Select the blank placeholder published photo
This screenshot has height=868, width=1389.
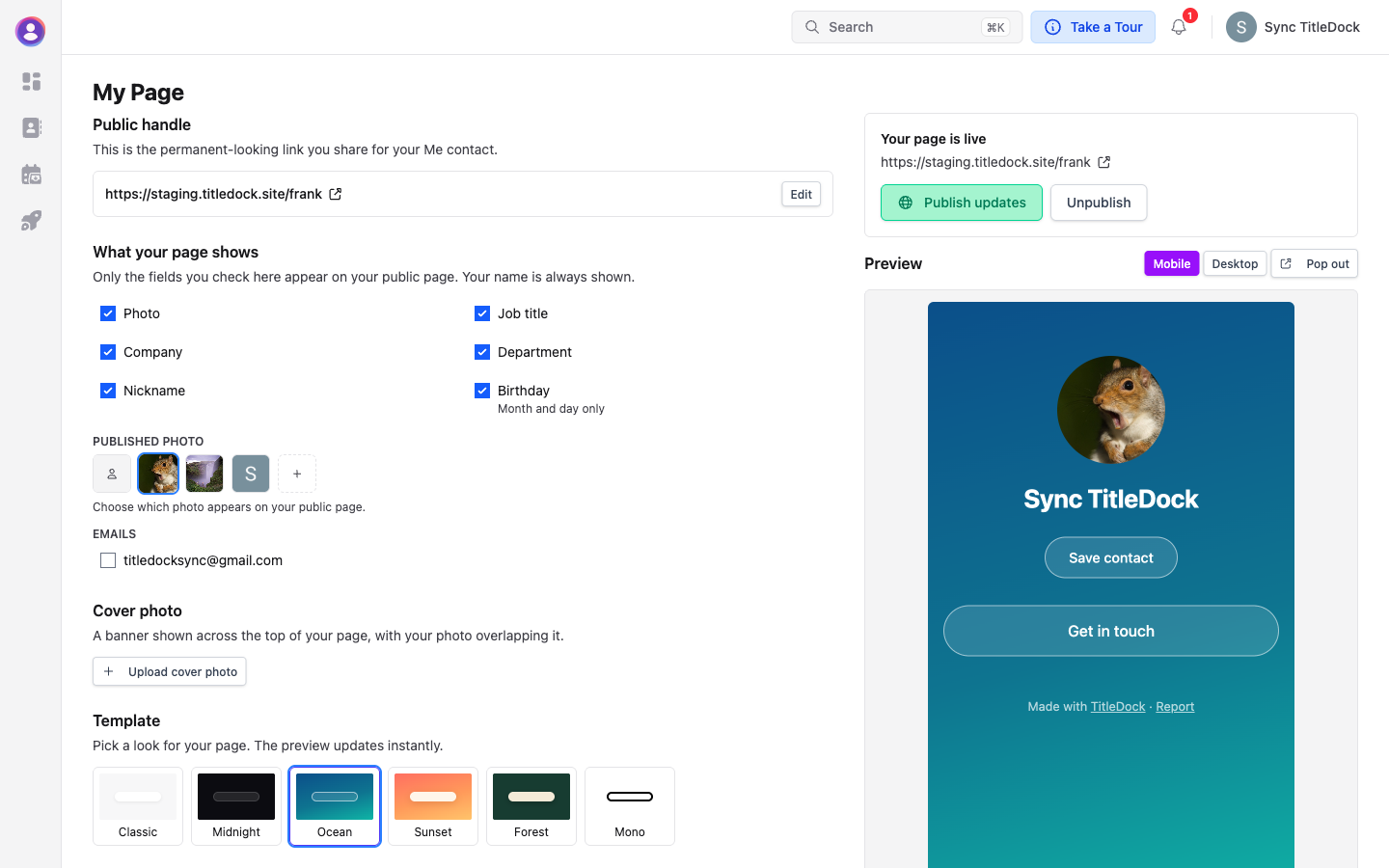pyautogui.click(x=112, y=474)
